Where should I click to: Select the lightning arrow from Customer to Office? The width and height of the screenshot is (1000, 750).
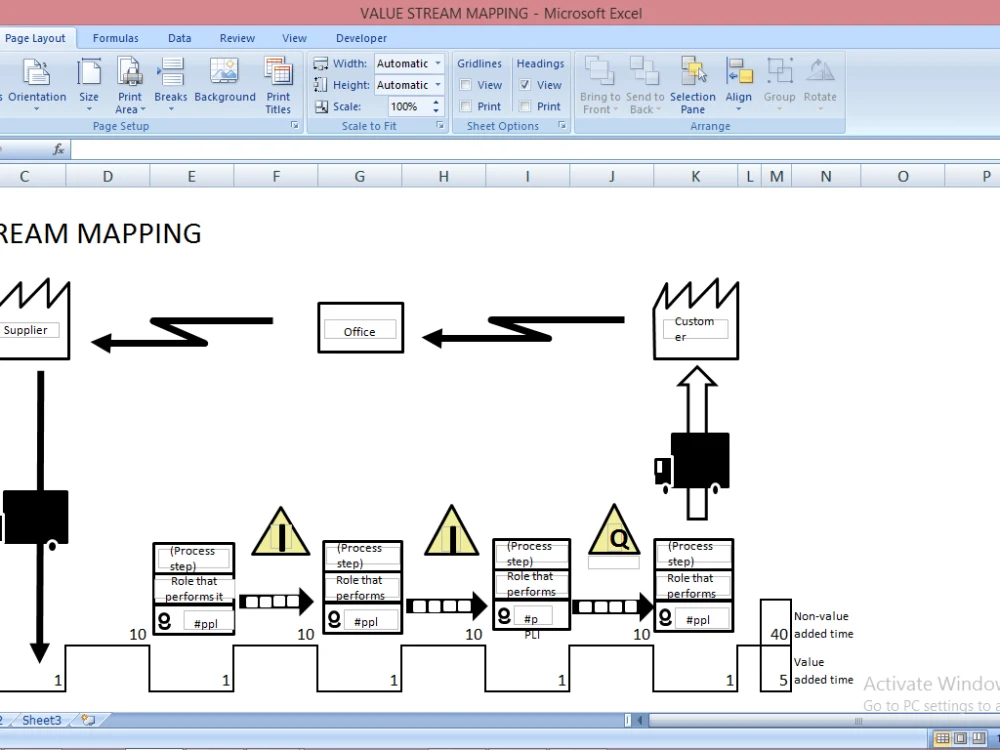(x=523, y=330)
